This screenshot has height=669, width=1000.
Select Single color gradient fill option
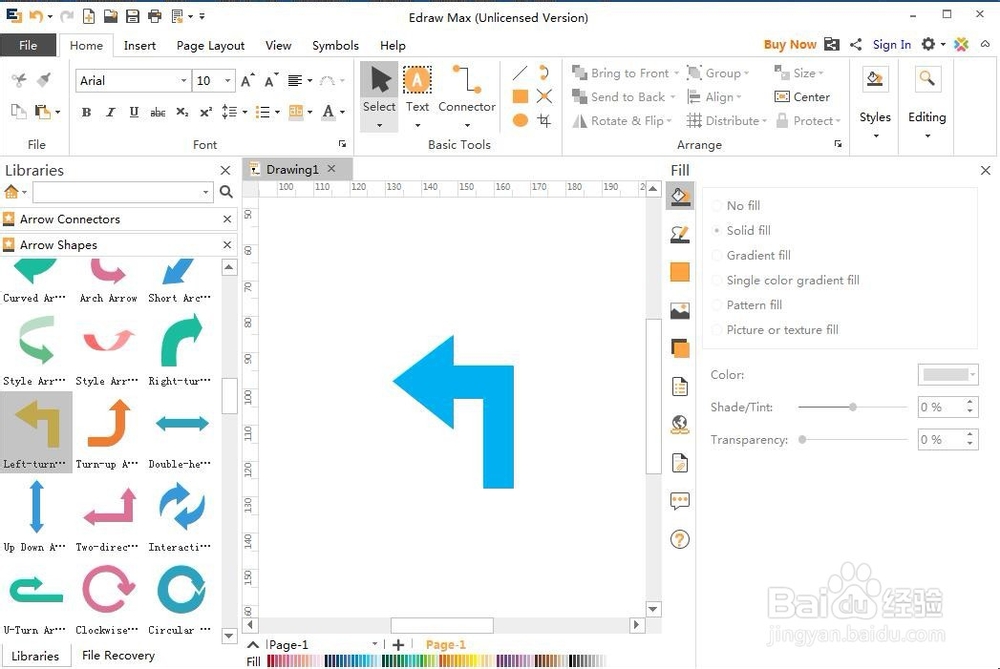tap(786, 280)
